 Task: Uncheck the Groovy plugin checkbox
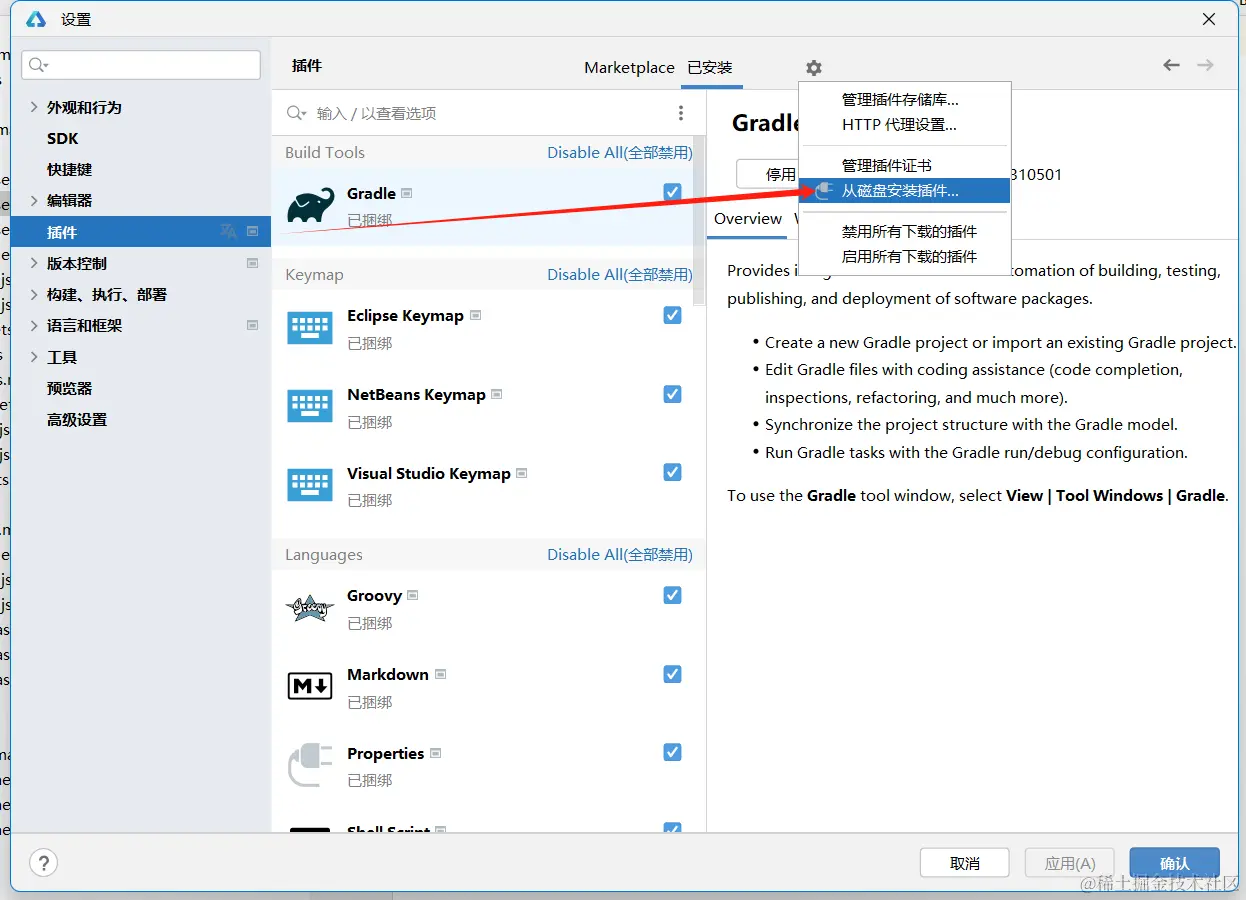[x=672, y=595]
